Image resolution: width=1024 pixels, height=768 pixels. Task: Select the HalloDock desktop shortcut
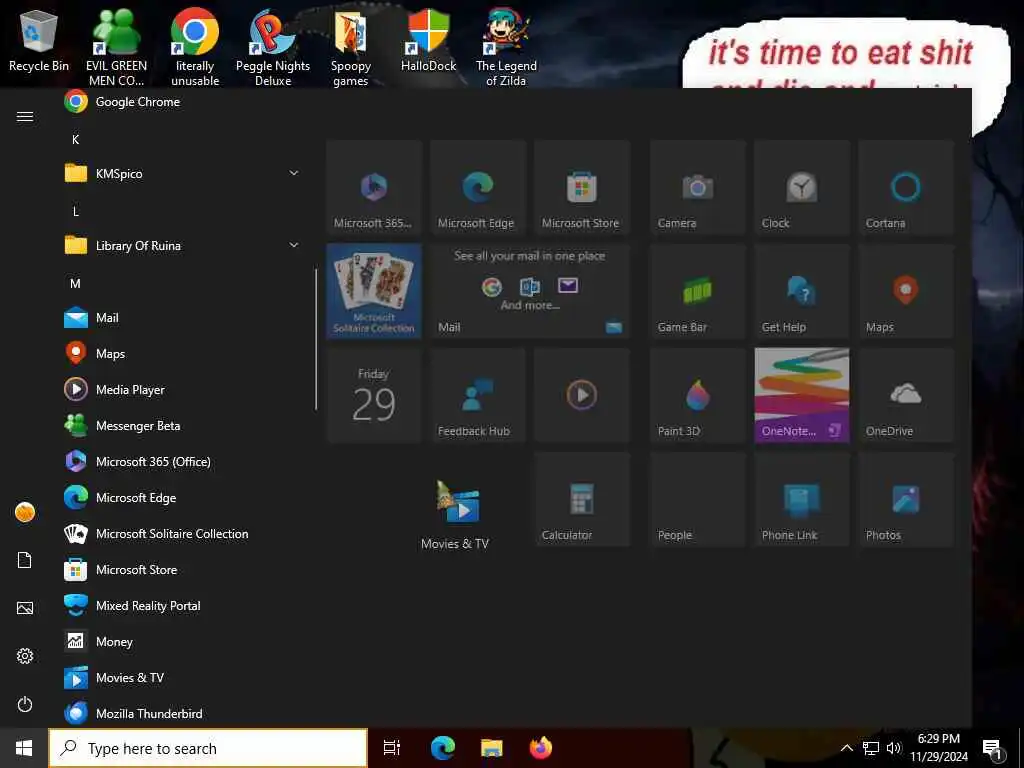click(x=428, y=41)
